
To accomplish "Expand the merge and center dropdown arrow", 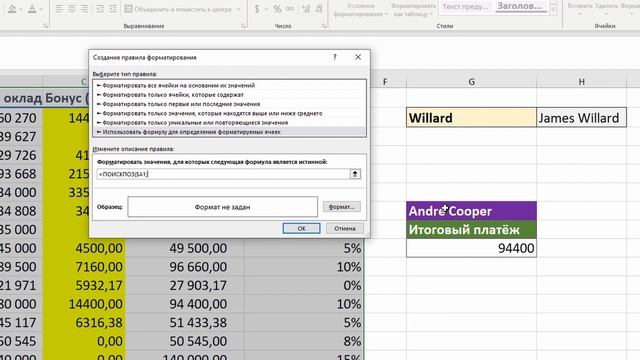I will [x=238, y=9].
